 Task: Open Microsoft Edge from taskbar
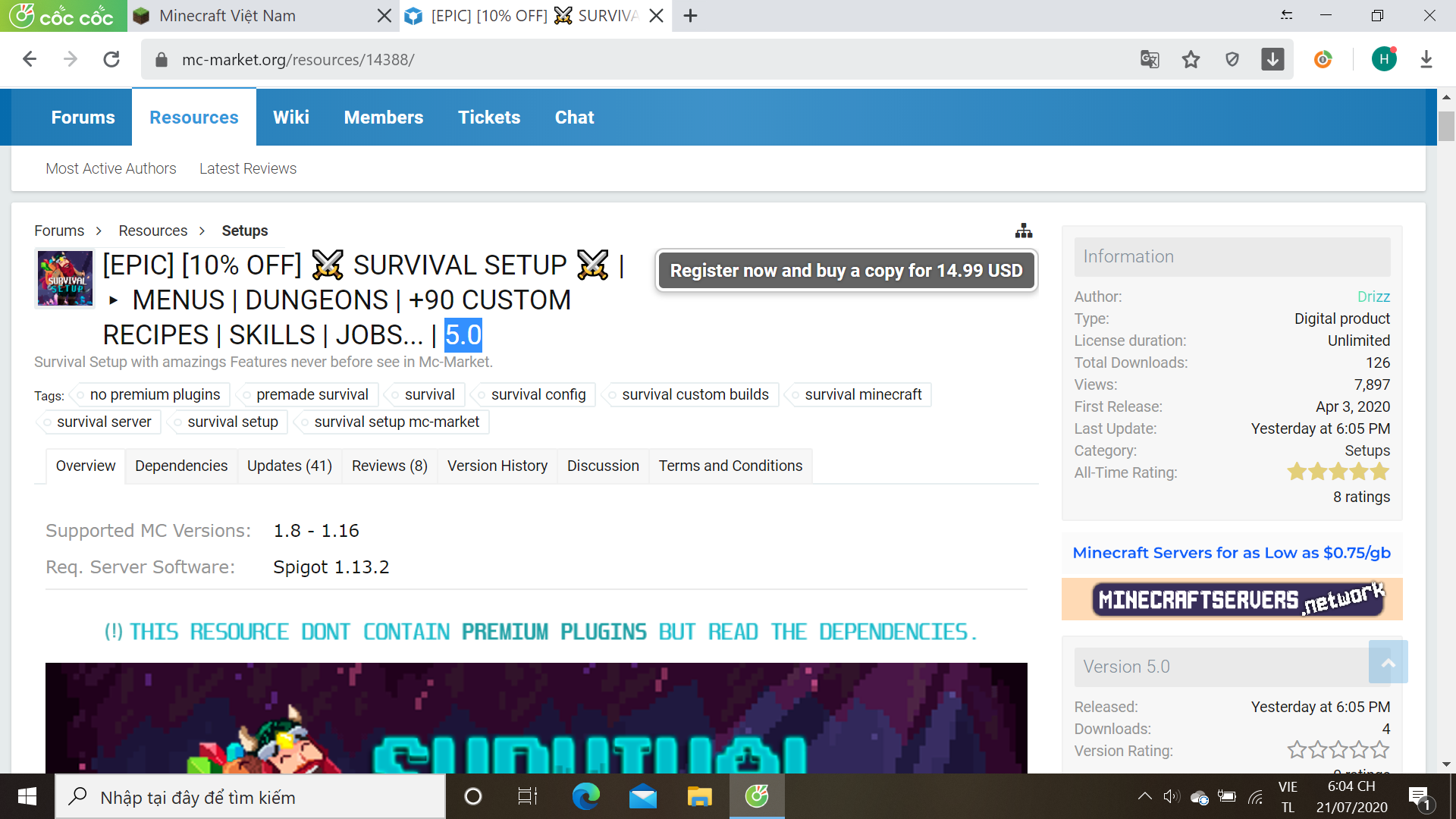pos(585,796)
